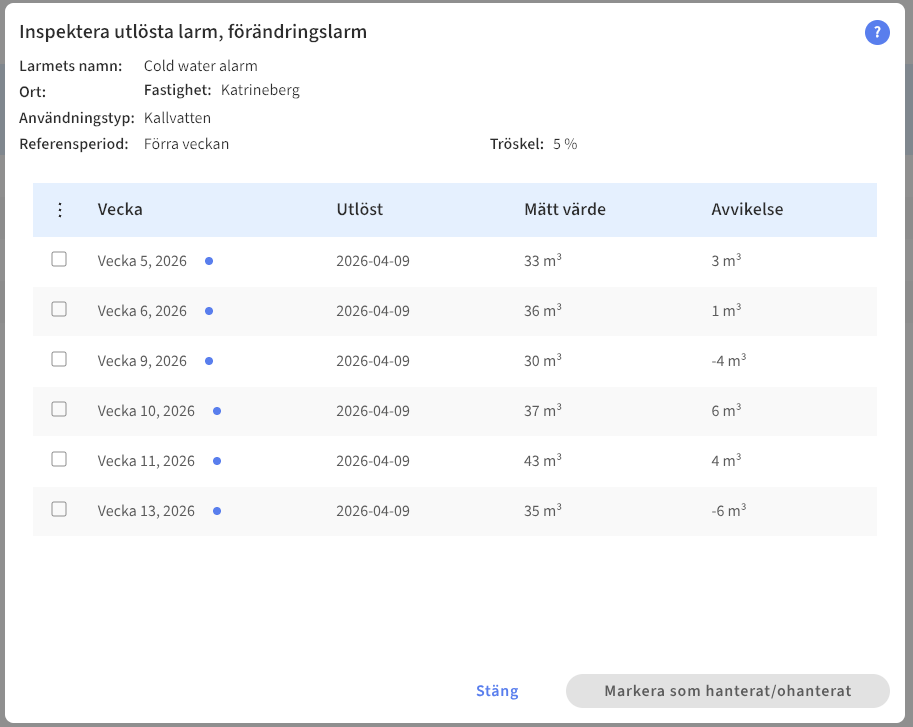Click the measured value 33 m³
This screenshot has width=913, height=727.
543,260
